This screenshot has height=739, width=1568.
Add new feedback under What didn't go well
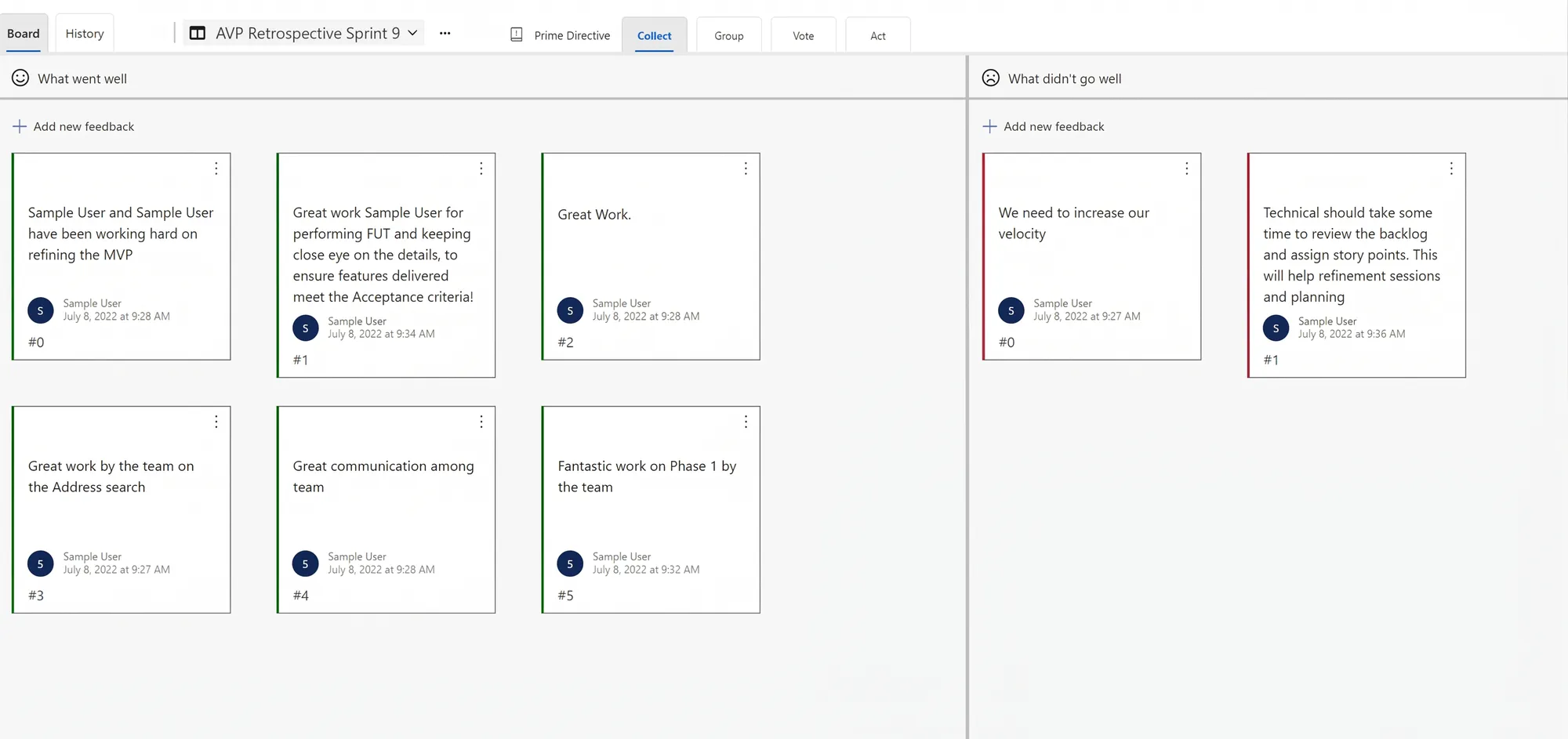pos(1044,126)
